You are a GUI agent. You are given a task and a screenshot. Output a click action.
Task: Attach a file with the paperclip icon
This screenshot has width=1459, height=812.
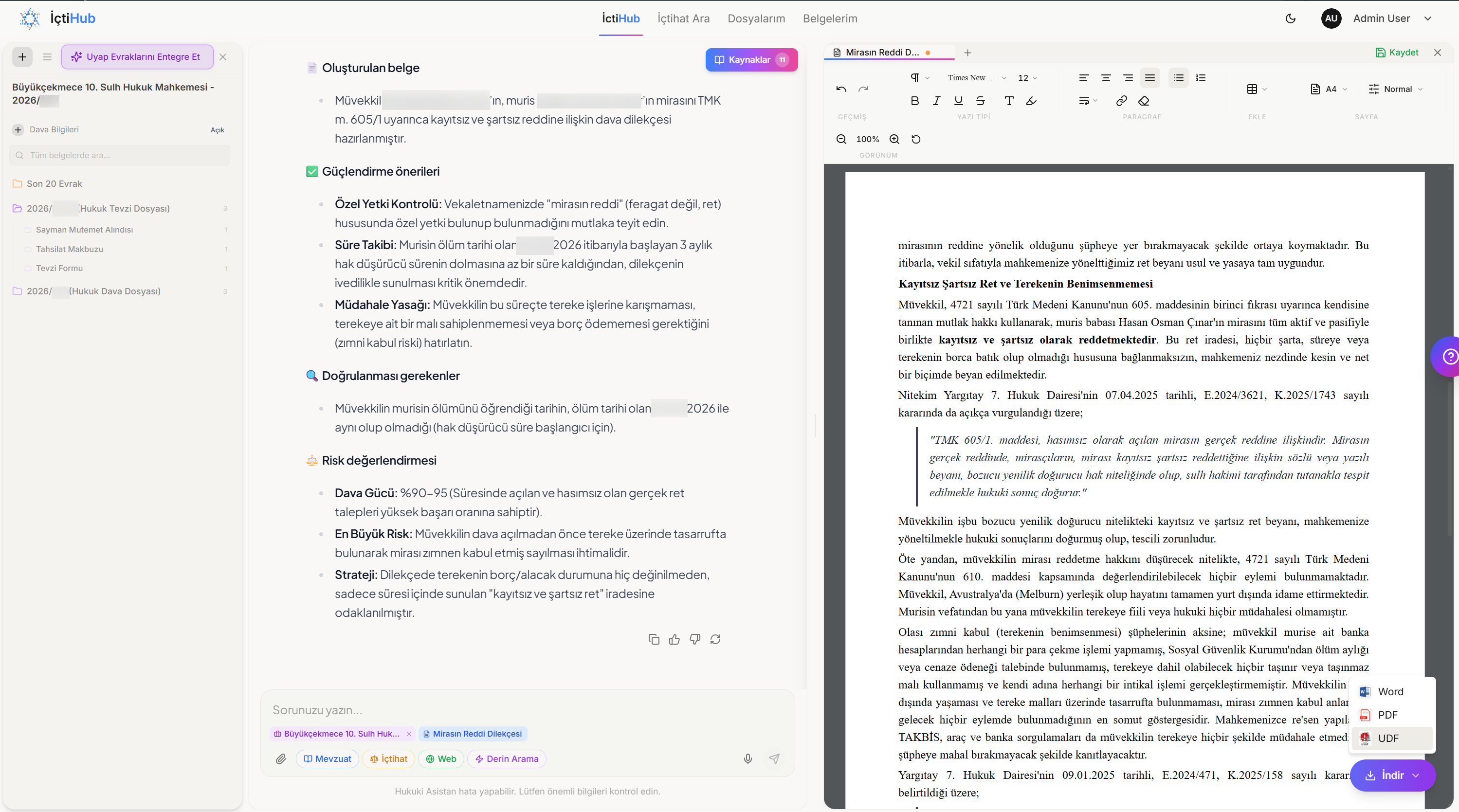pos(281,759)
